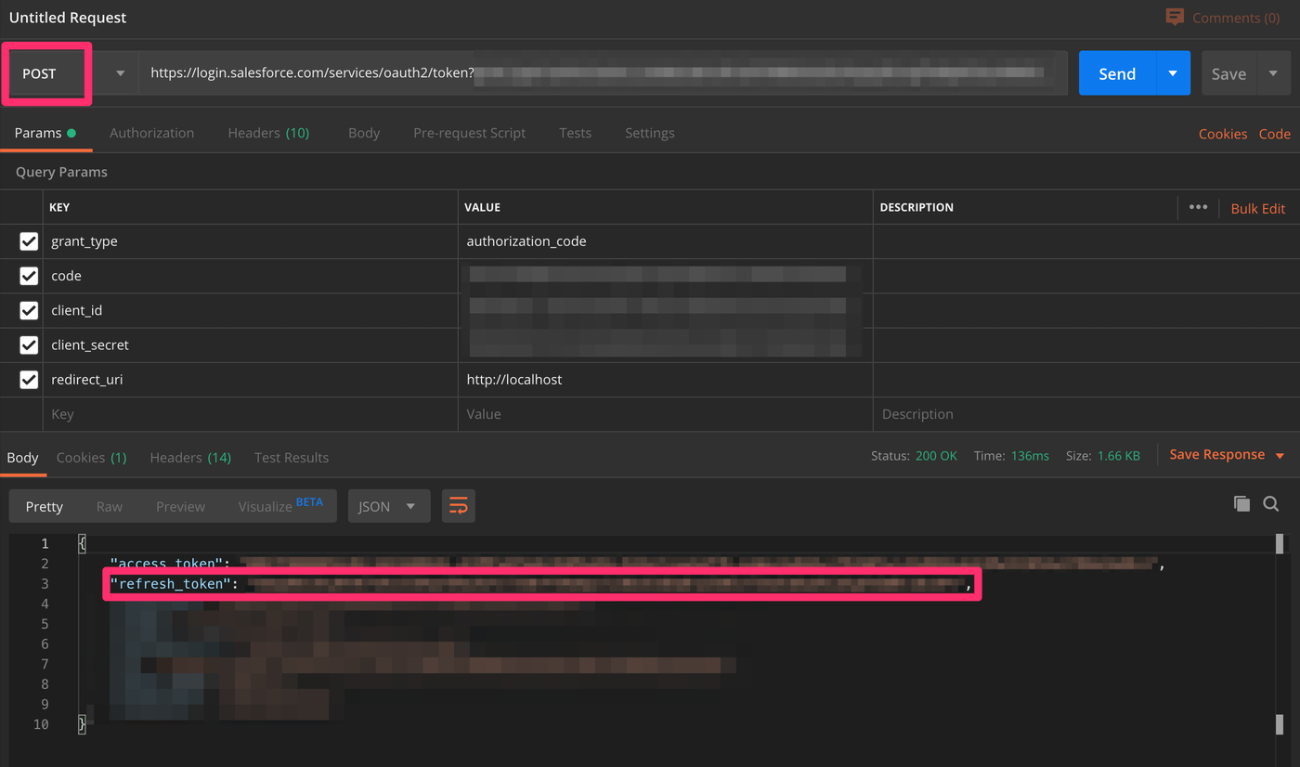
Task: Uncheck the grant_type parameter checkbox
Action: tap(29, 241)
